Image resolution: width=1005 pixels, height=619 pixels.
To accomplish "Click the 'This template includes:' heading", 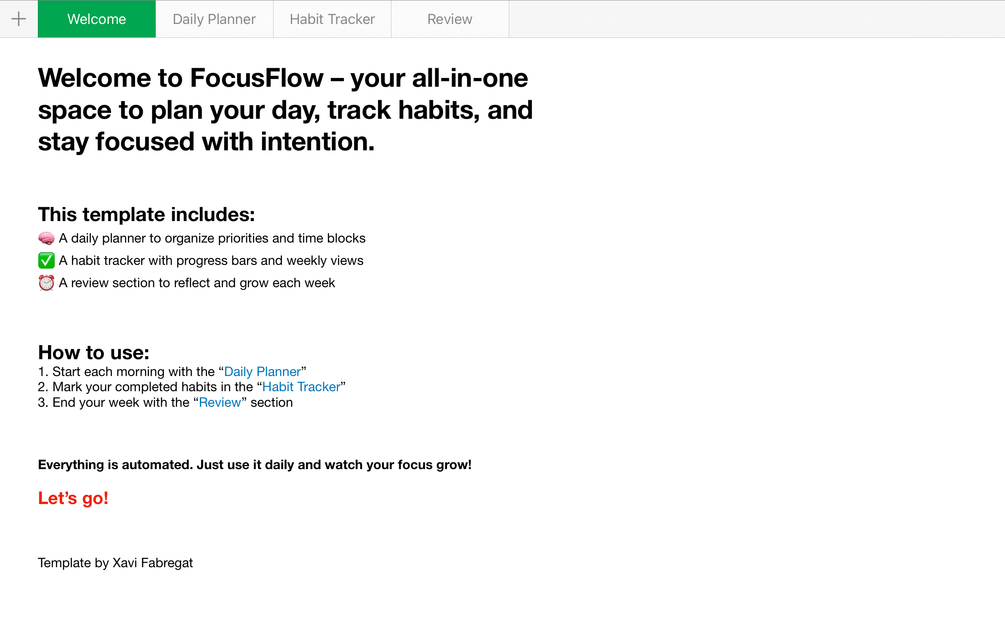I will [x=146, y=214].
